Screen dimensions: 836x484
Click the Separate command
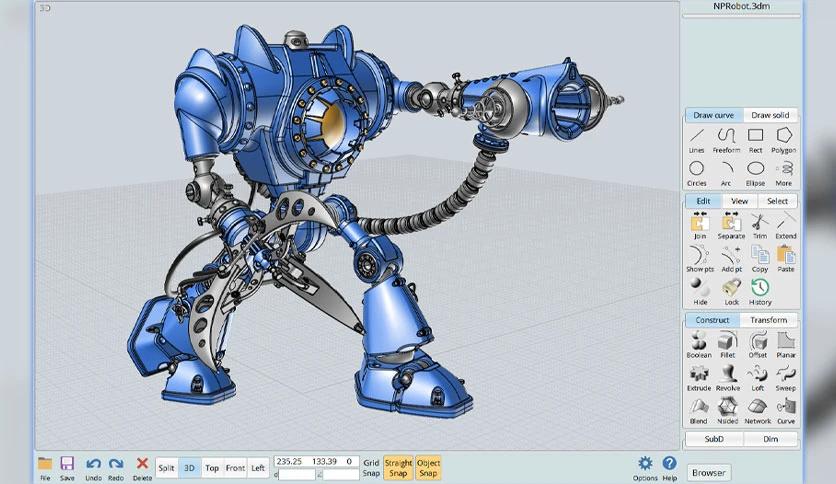731,225
